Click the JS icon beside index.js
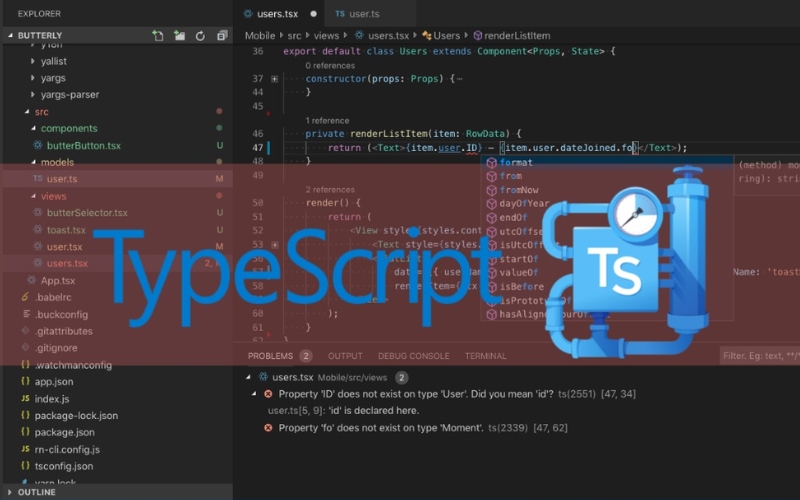800x500 pixels. tap(25, 398)
